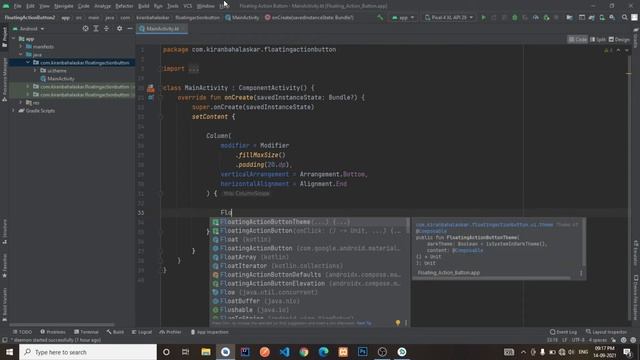Click the MainActivity breadcrumb in navigation bar
Viewport: 640px width, 360px height.
[x=242, y=18]
